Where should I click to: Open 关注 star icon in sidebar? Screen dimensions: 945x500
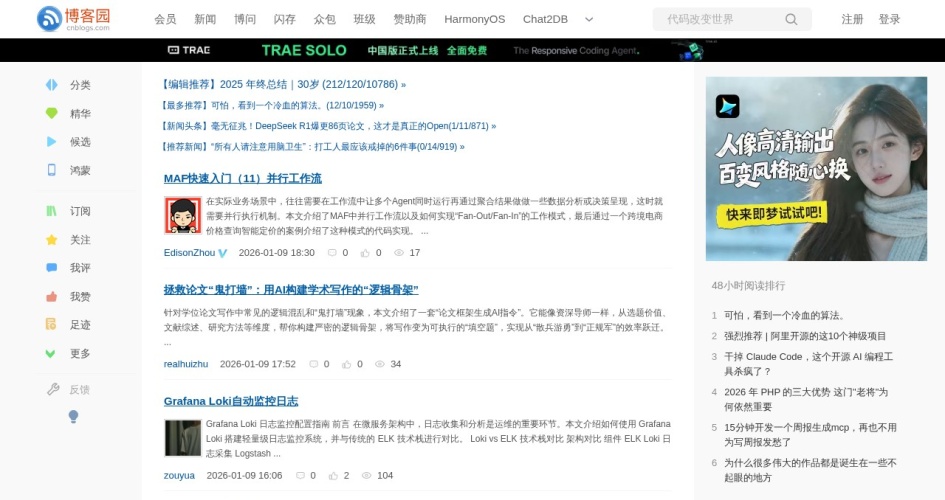pos(52,240)
